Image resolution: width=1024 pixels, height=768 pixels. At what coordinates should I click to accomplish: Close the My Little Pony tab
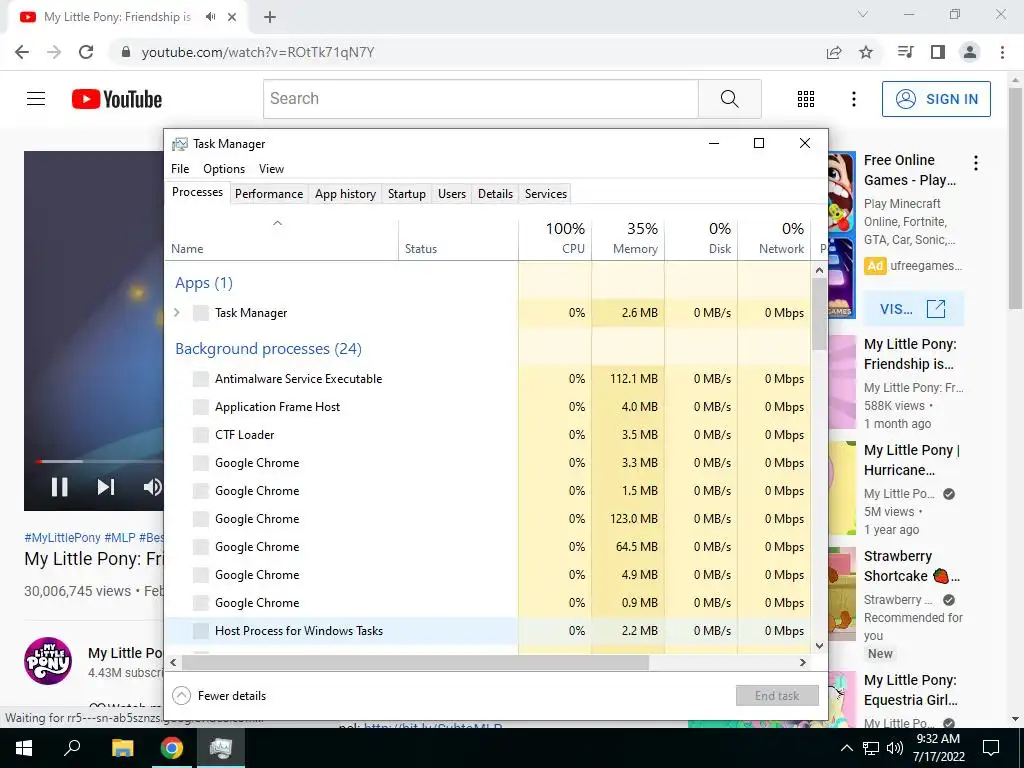(x=232, y=17)
